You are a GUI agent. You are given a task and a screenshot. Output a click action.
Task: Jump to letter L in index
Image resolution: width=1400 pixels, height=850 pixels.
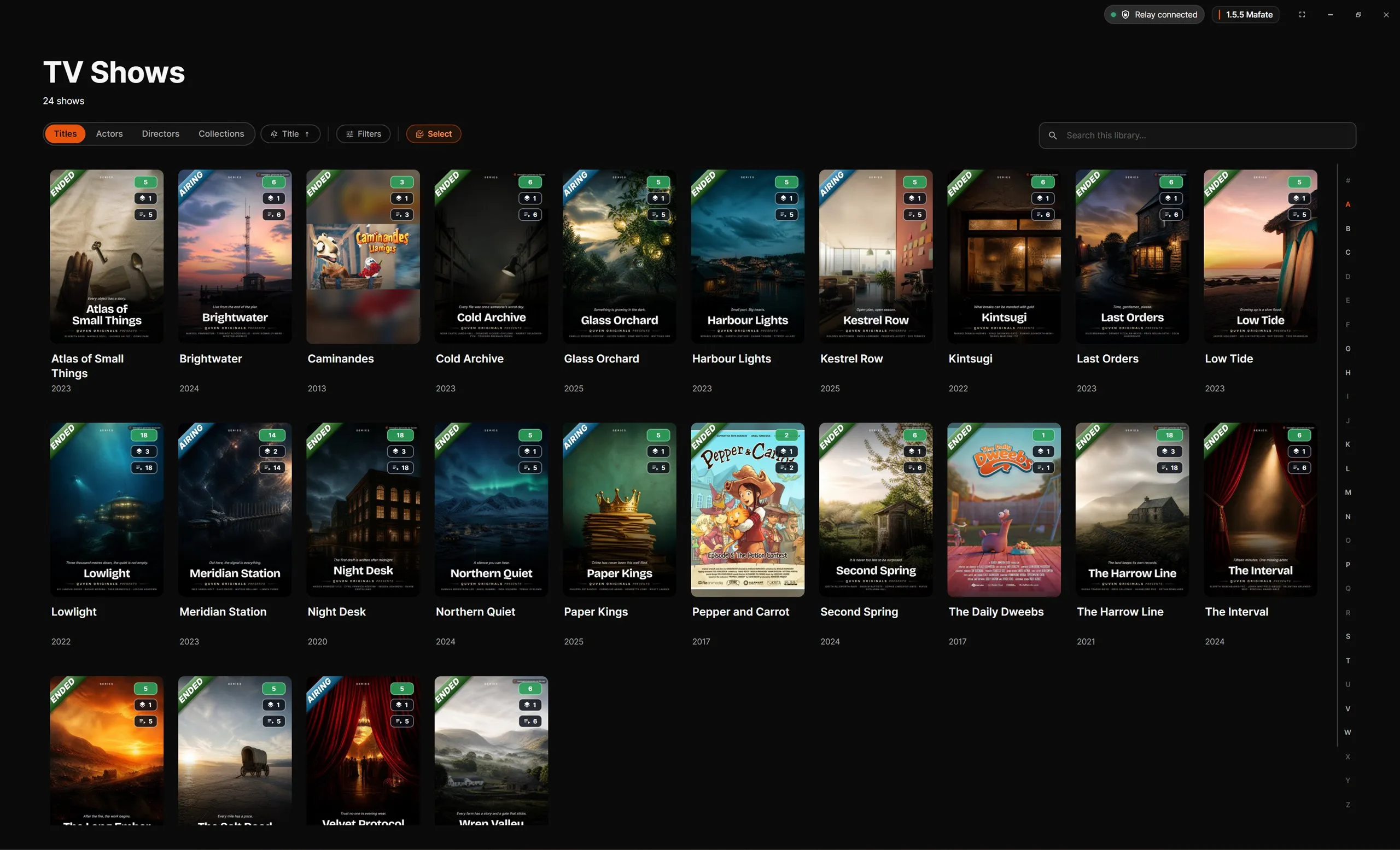pyautogui.click(x=1347, y=468)
